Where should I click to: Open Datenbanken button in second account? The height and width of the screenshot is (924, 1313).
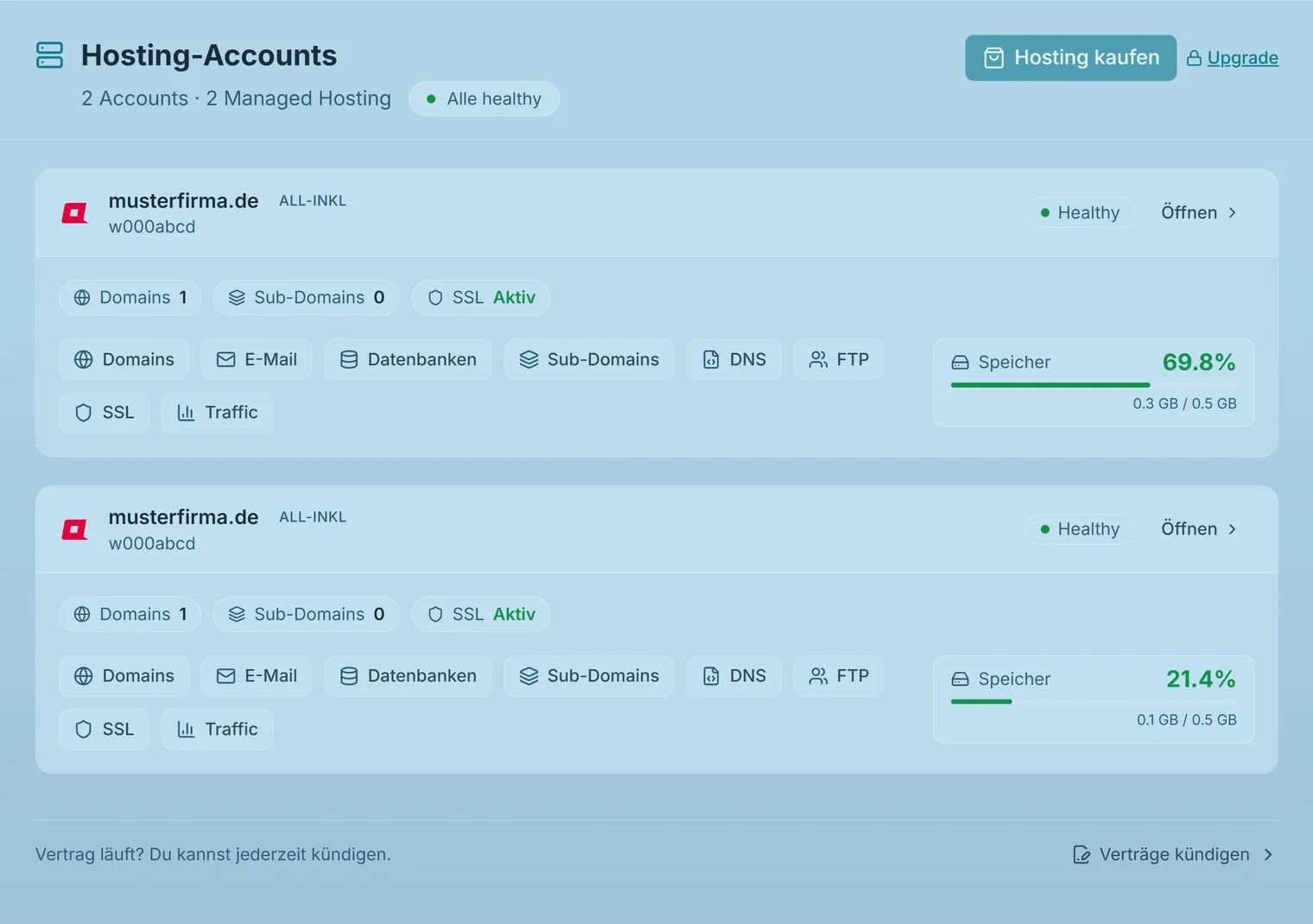click(x=408, y=676)
